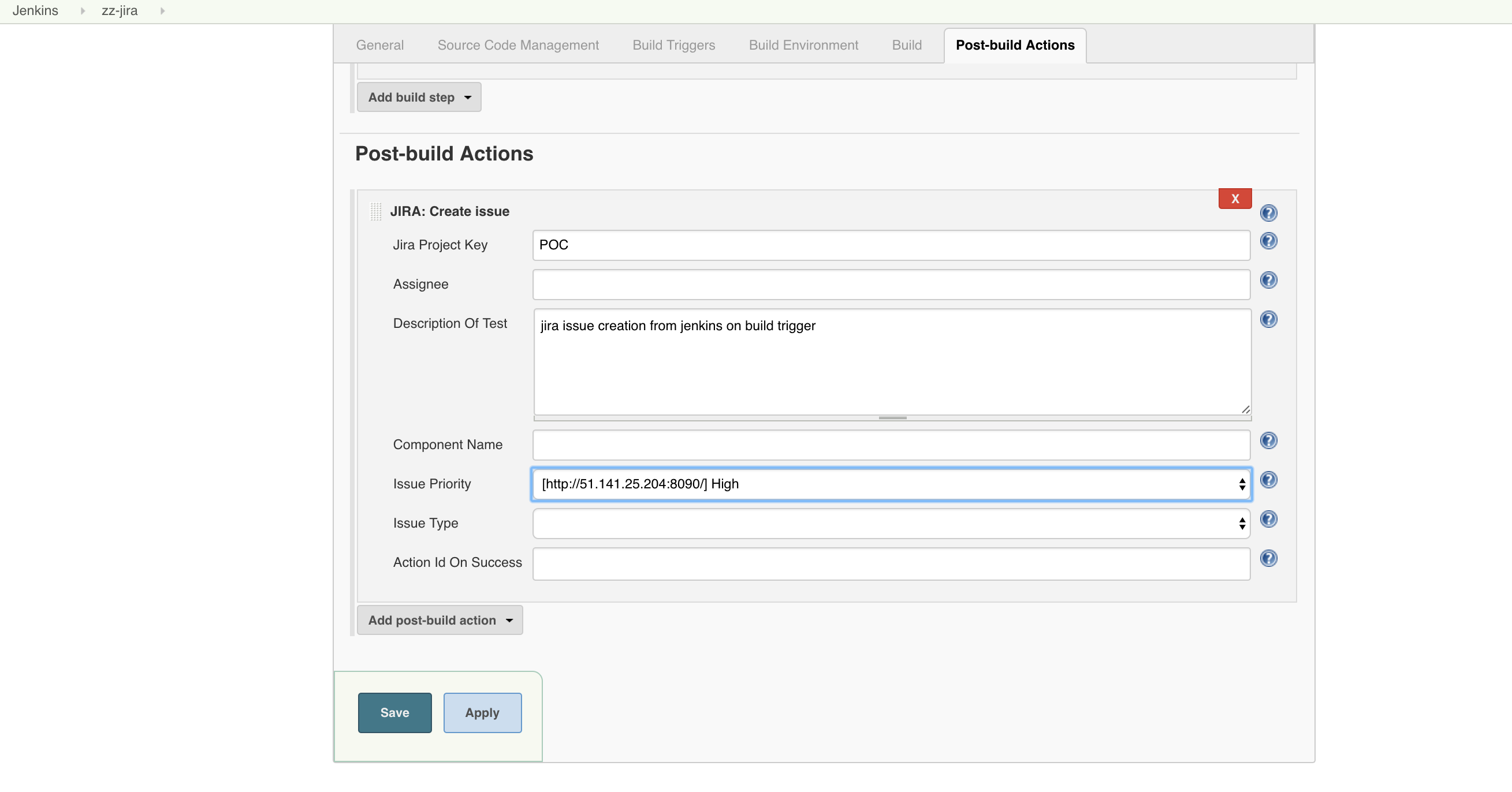Expand the Add build step menu
This screenshot has width=1512, height=792.
[x=419, y=98]
